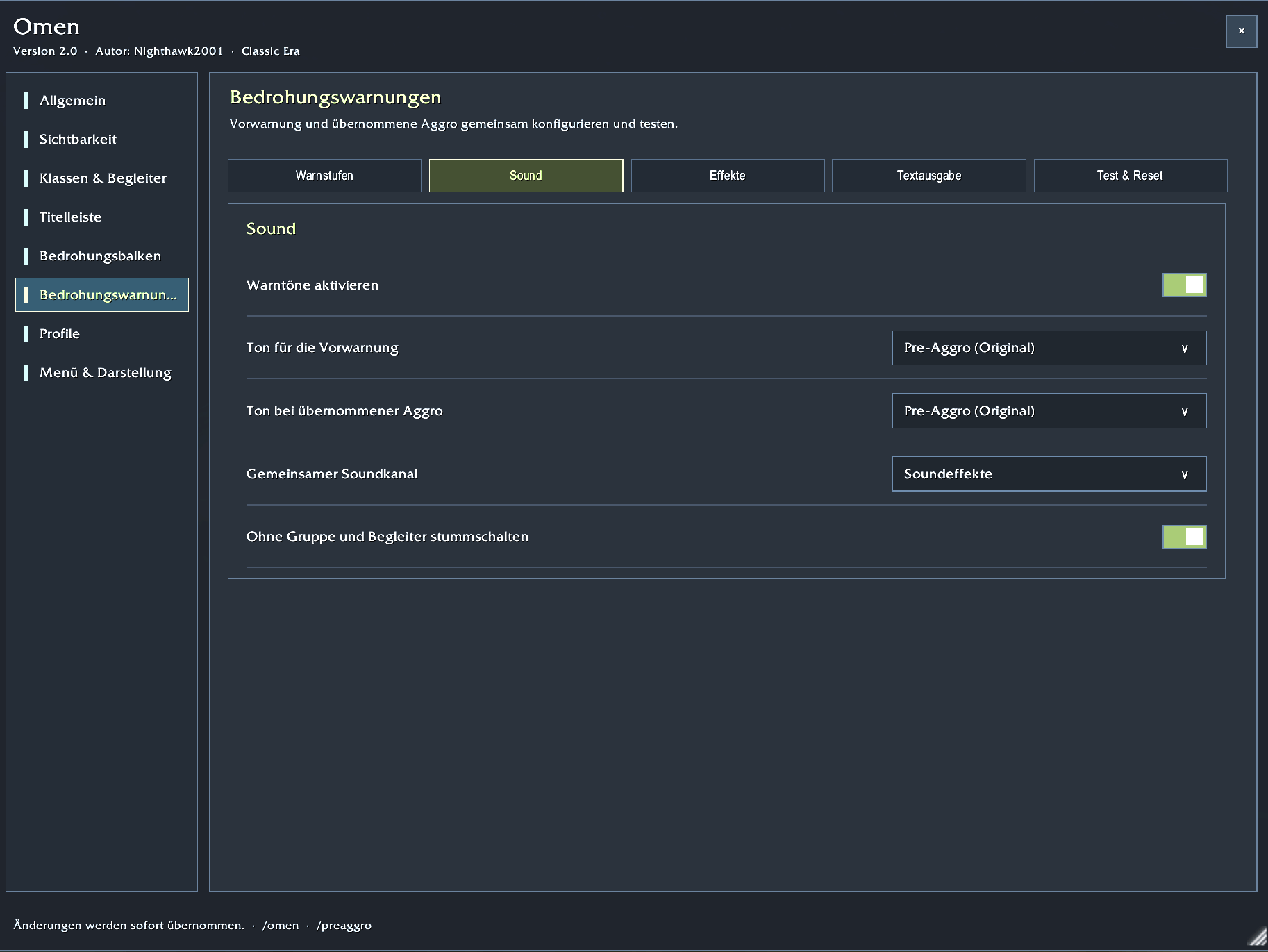
Task: Open the Test & Reset tab
Action: pyautogui.click(x=1130, y=176)
